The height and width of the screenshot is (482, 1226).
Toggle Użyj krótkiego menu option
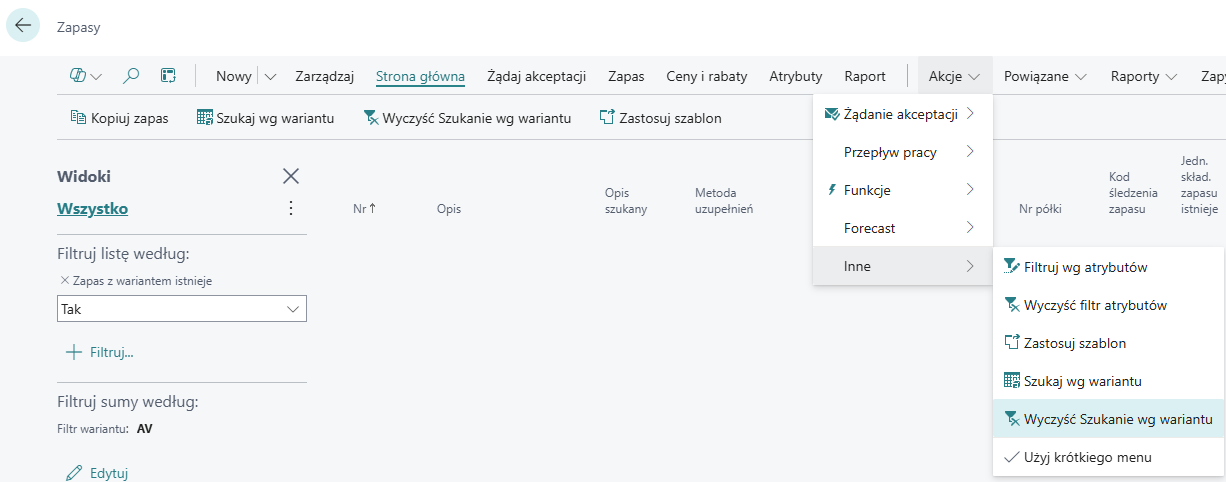coord(1087,457)
